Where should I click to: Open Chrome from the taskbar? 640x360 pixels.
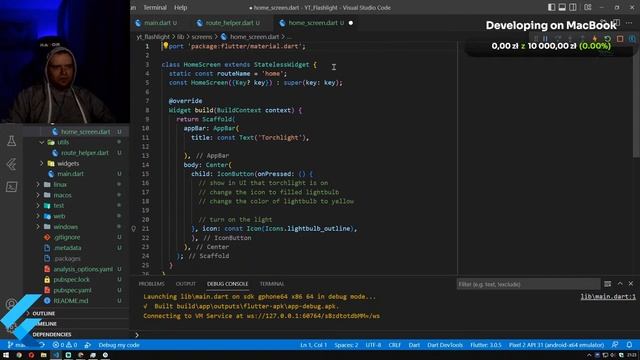coord(19,356)
